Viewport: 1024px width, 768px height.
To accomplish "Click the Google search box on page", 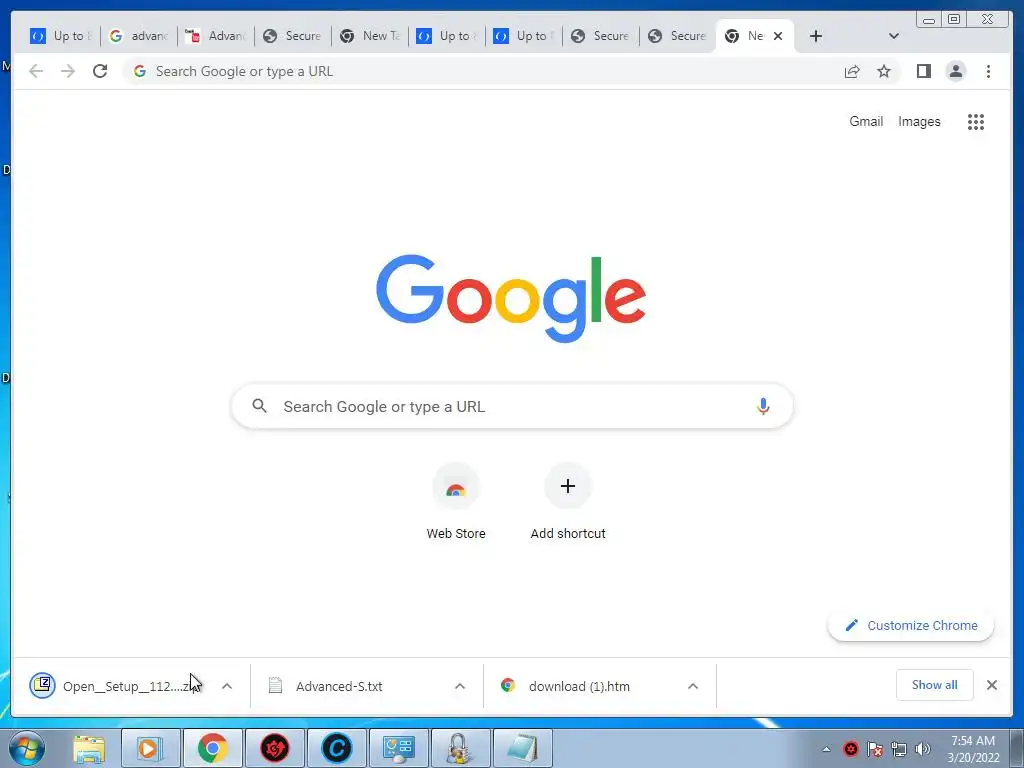I will click(512, 406).
